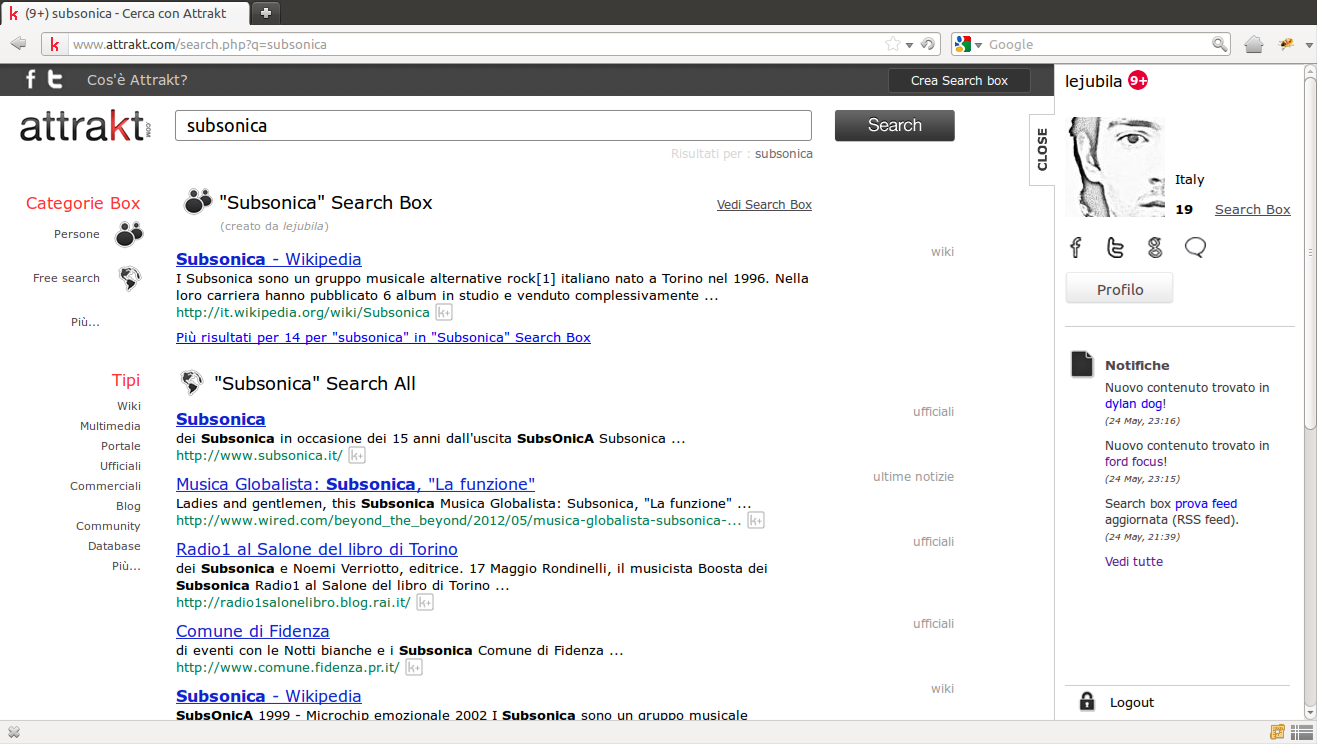The height and width of the screenshot is (744, 1317).
Task: Bookmark the page with the star icon
Action: pos(892,44)
